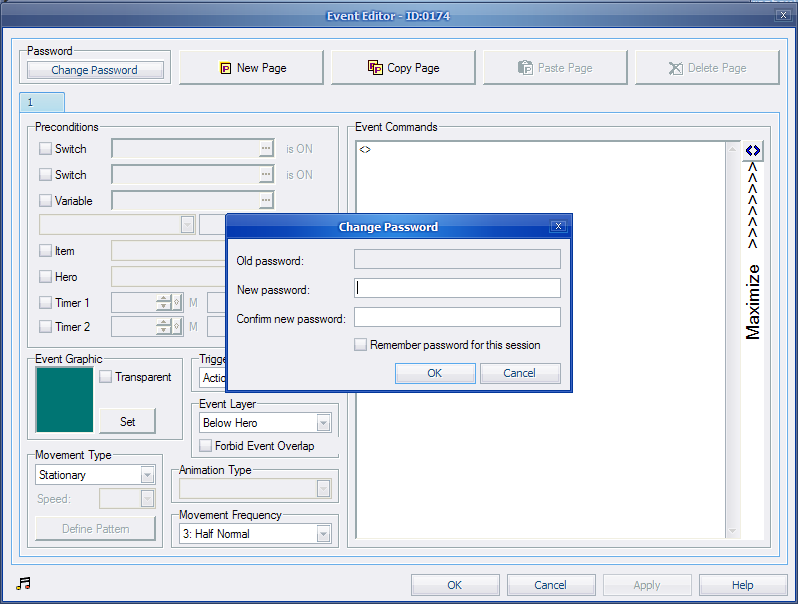Click the ellipsis button for first Switch
The height and width of the screenshot is (604, 798).
point(266,149)
